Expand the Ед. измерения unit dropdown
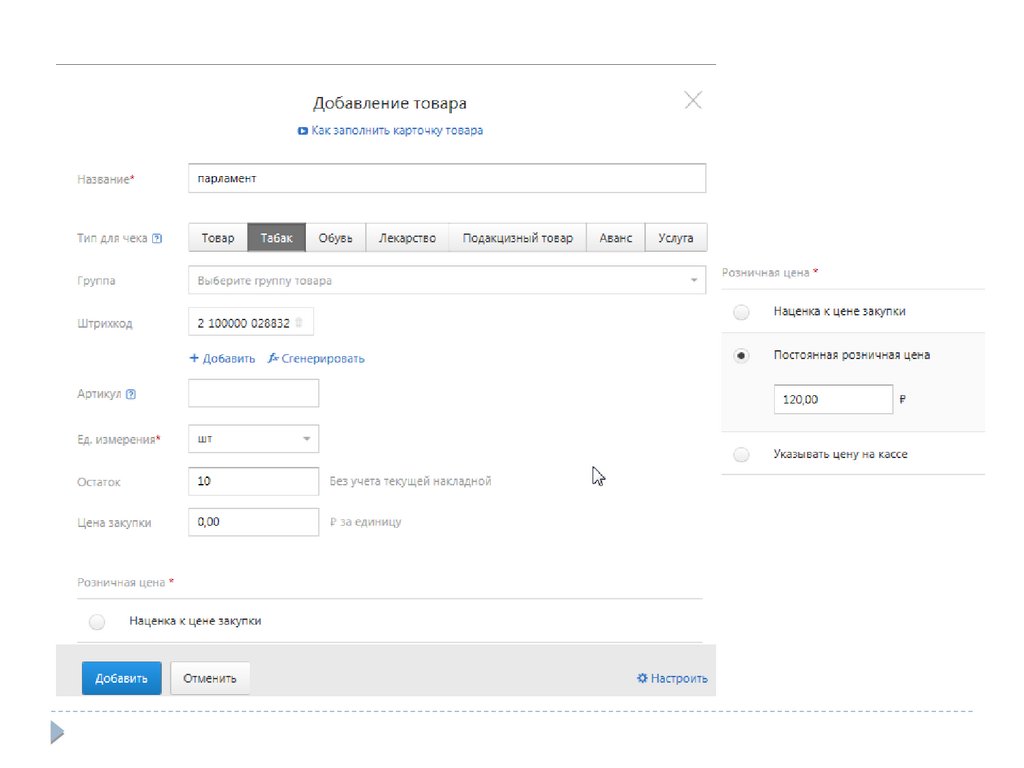 (x=253, y=439)
